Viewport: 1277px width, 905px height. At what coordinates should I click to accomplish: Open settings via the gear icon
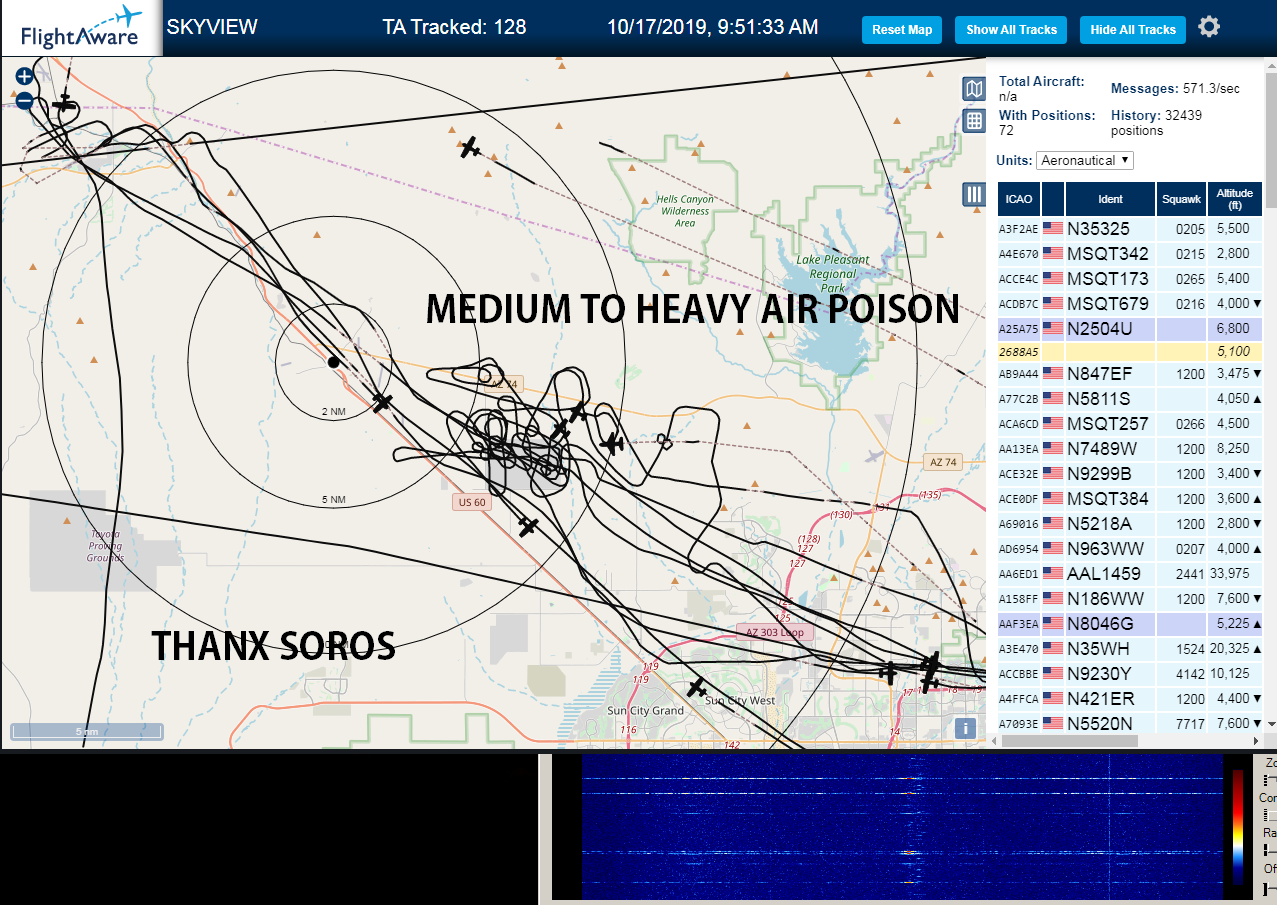(1209, 27)
